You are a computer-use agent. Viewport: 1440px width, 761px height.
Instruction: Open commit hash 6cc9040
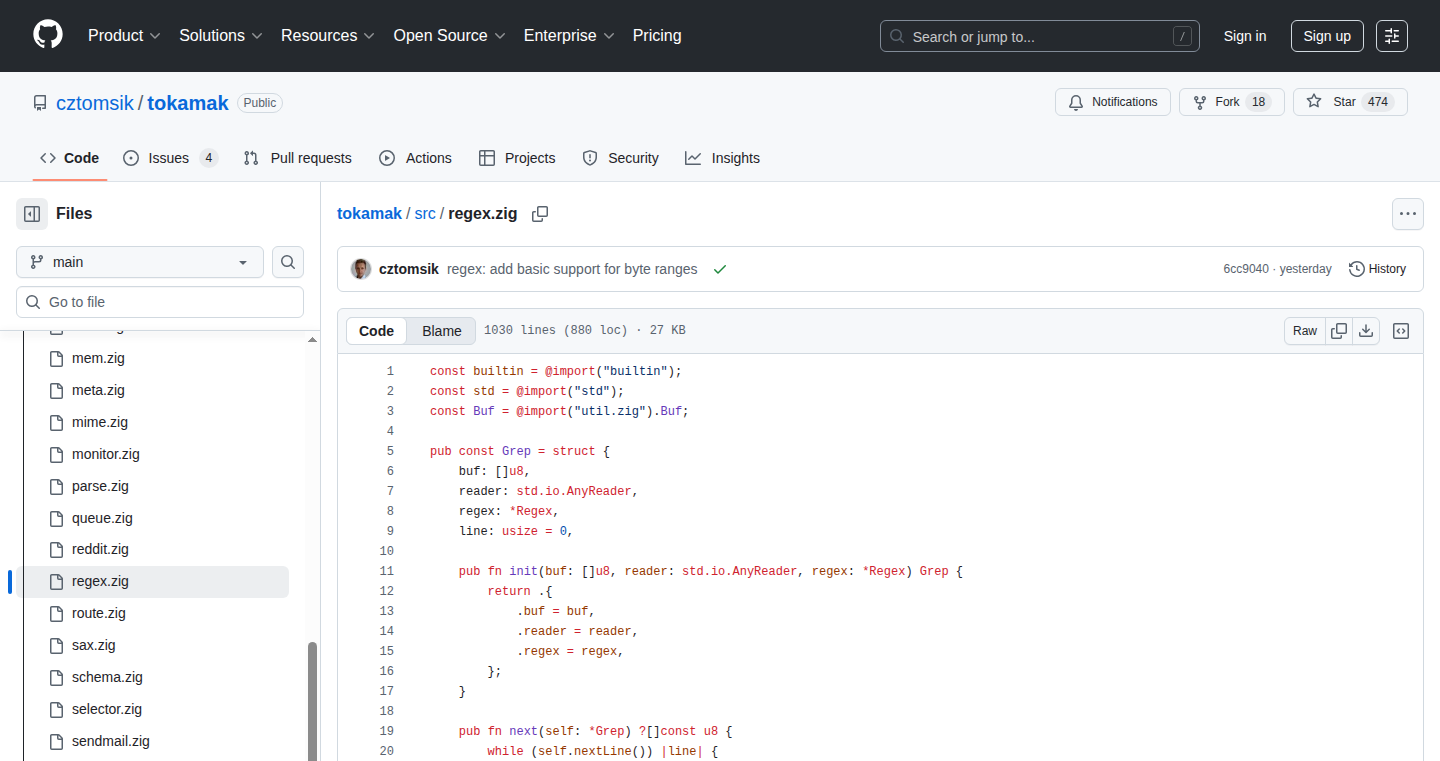1246,269
